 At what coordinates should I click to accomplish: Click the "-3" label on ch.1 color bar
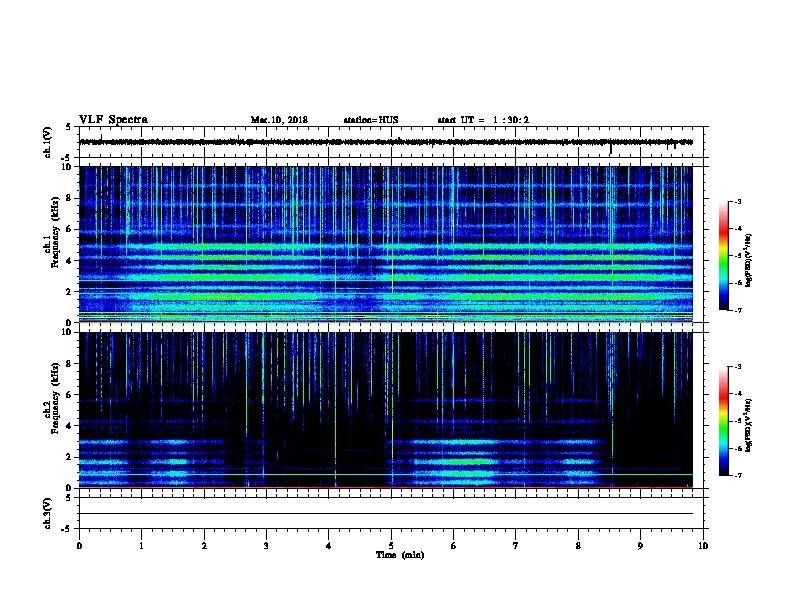(x=738, y=202)
